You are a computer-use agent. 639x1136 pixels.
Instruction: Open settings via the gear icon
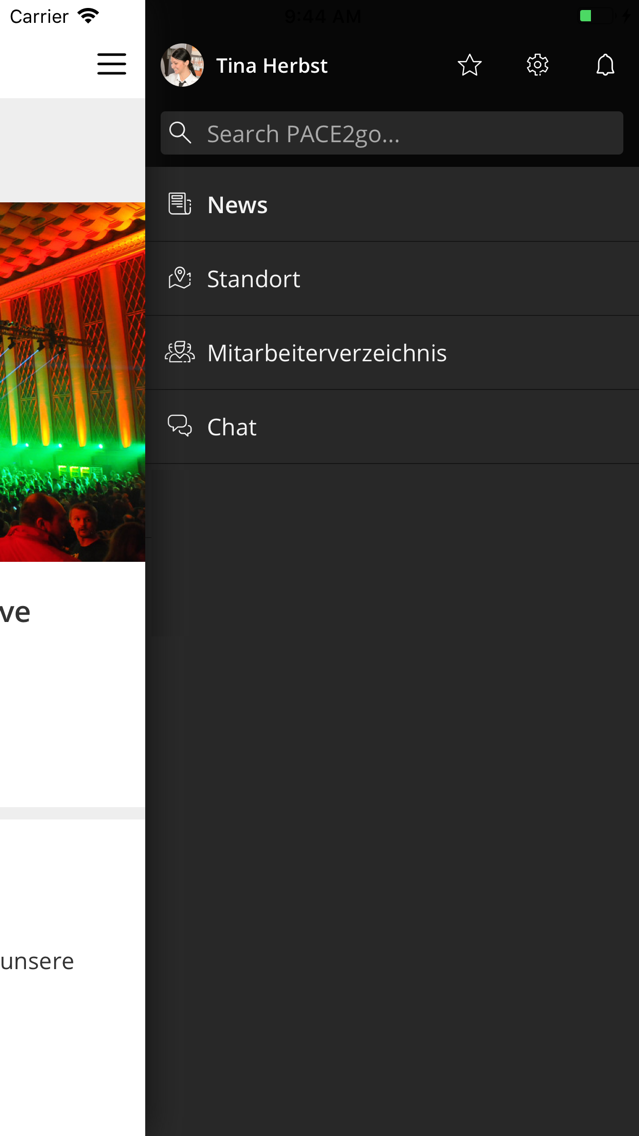point(538,65)
